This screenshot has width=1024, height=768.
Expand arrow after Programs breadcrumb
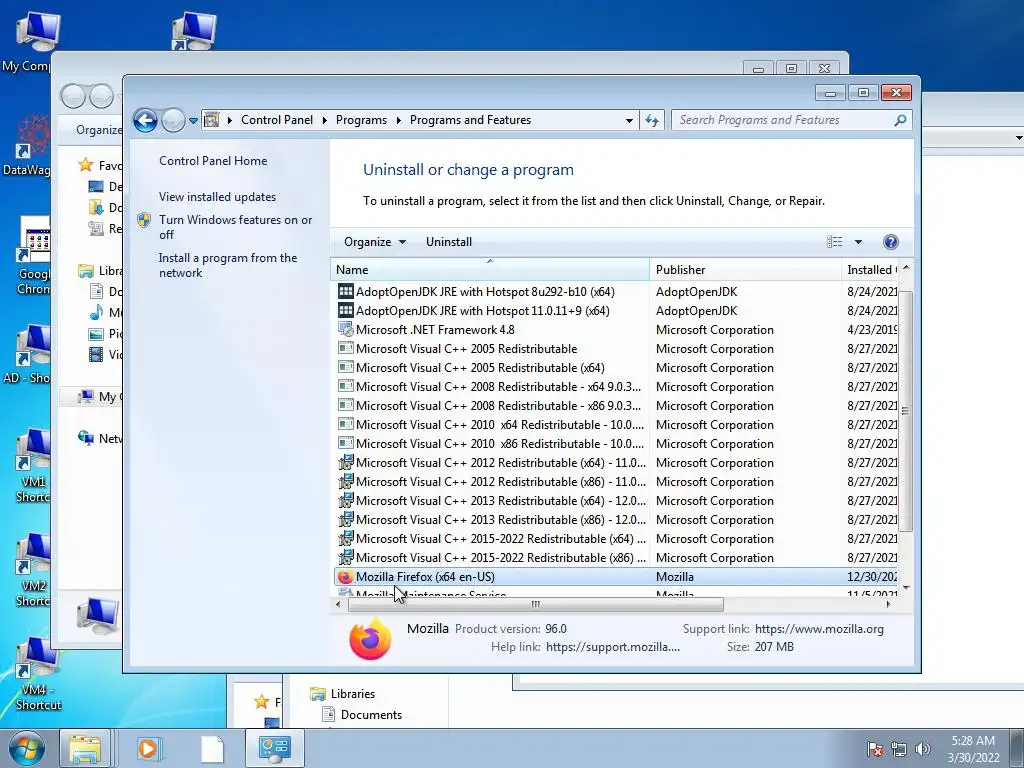398,120
